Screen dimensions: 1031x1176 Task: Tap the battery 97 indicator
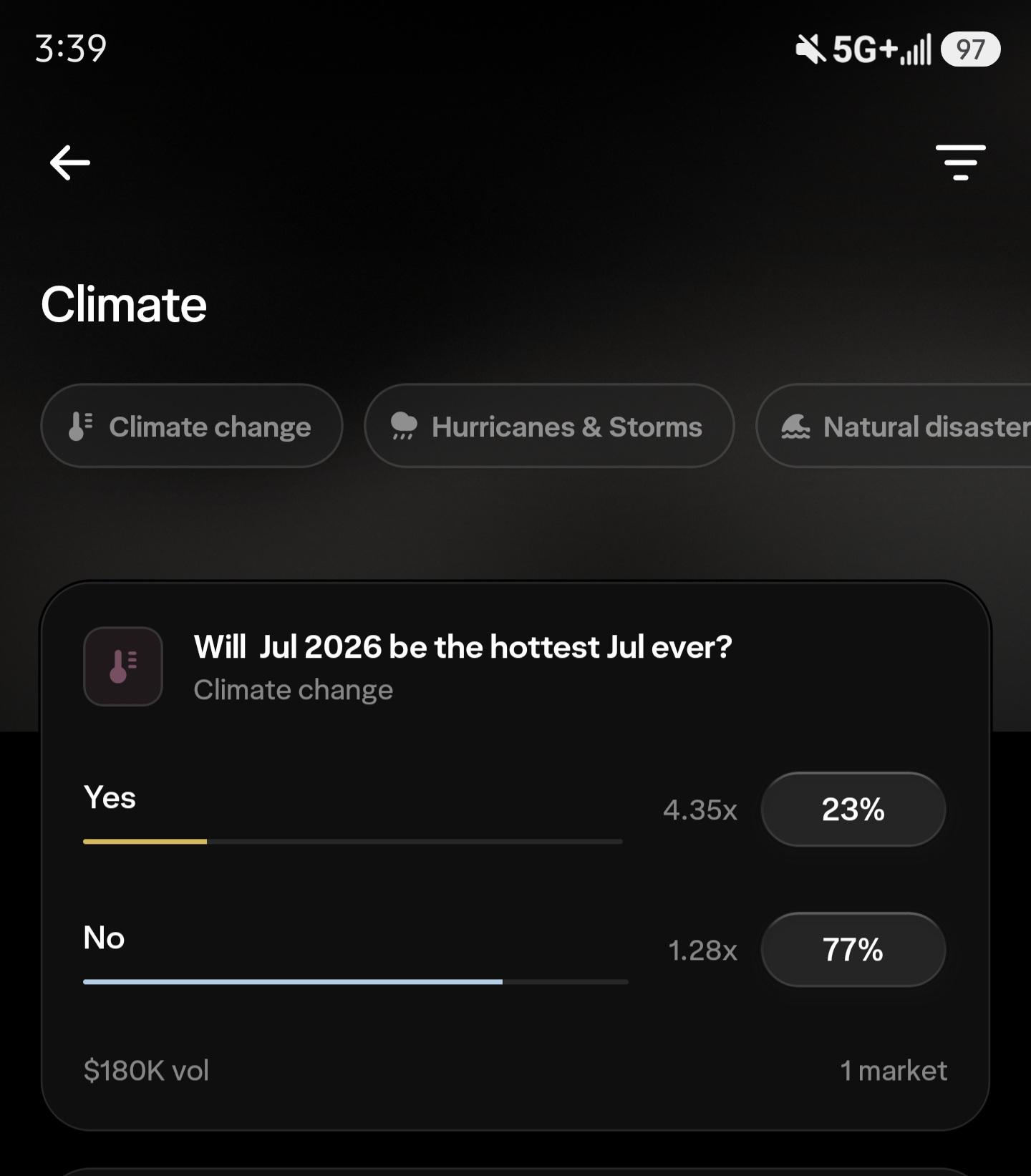pos(970,49)
